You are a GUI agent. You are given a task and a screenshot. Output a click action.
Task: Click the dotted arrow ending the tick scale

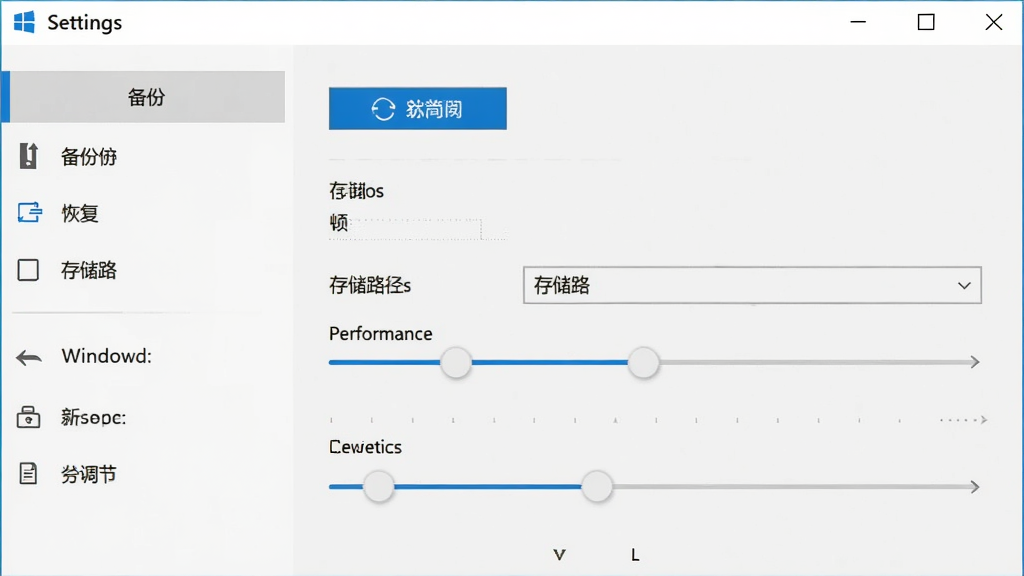click(965, 420)
